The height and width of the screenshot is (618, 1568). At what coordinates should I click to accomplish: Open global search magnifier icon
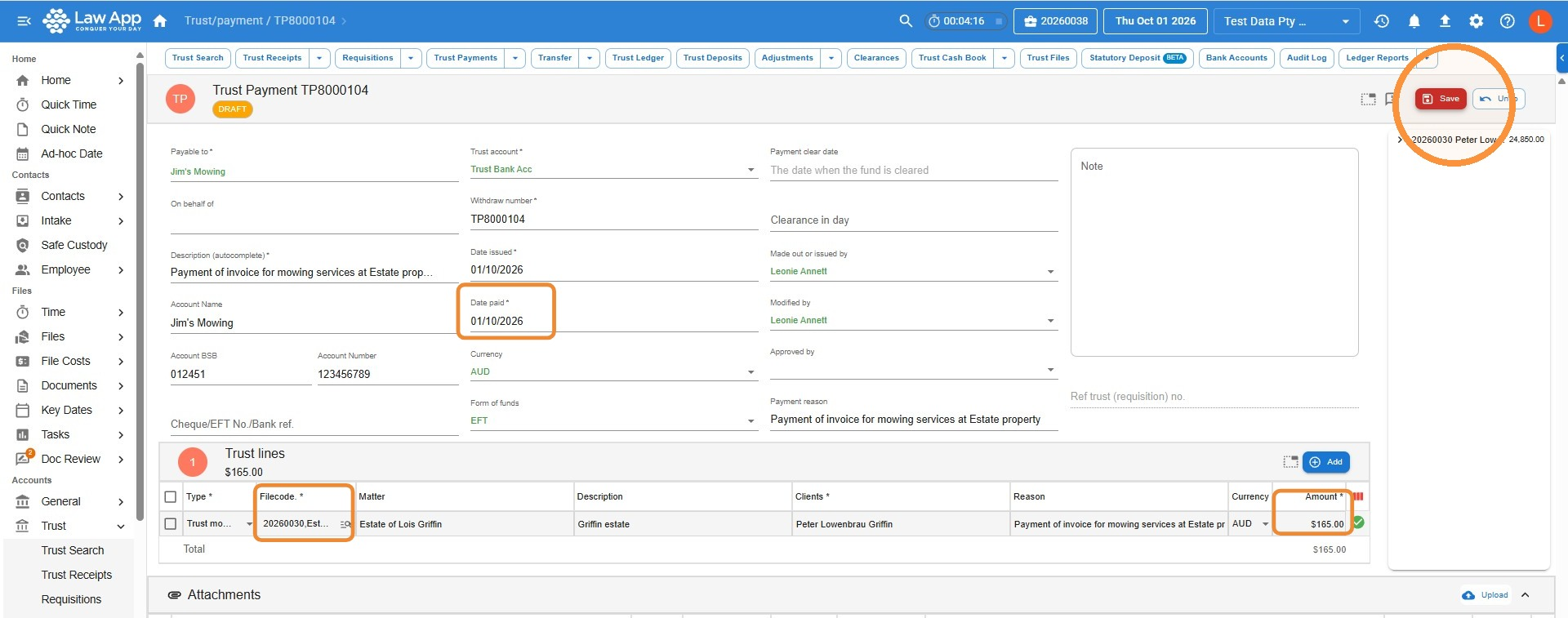(905, 21)
